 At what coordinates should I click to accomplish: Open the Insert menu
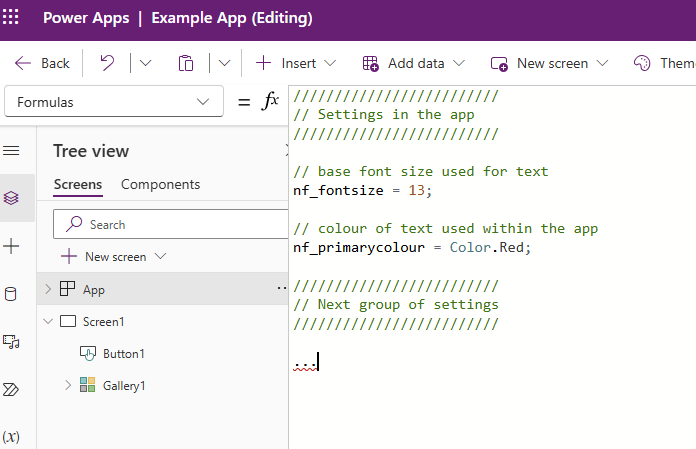(x=296, y=63)
